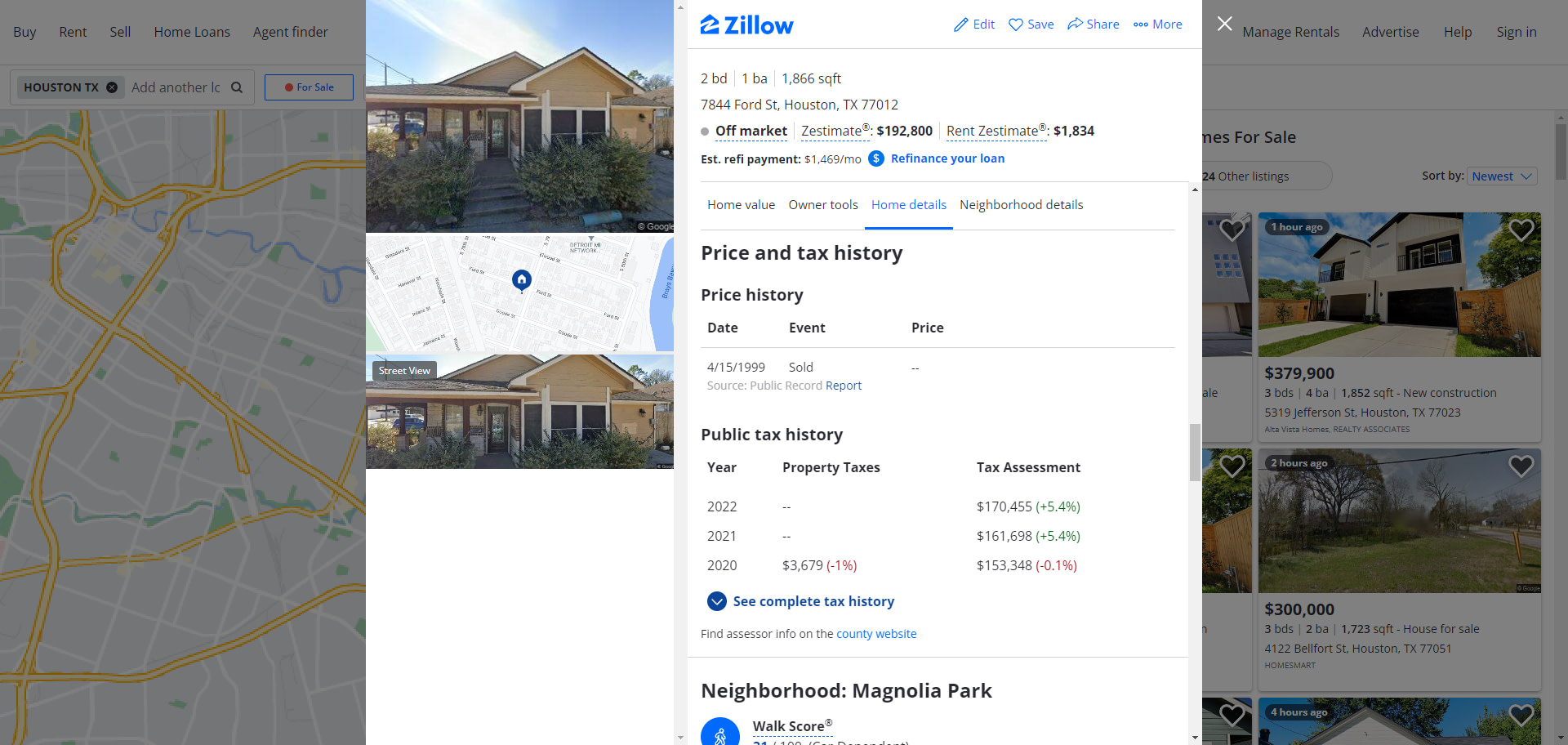Remove the HOUSTON TX search chip
The width and height of the screenshot is (1568, 745).
[112, 87]
